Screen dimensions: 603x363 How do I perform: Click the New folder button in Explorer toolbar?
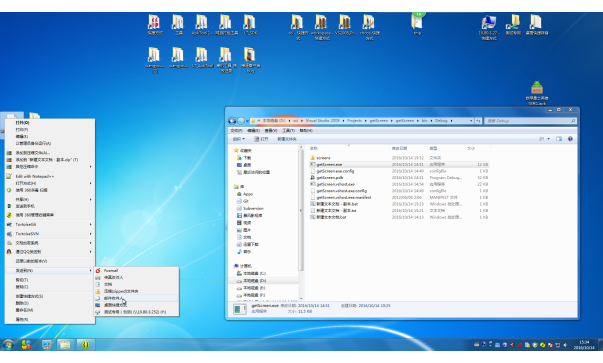pyautogui.click(x=287, y=139)
